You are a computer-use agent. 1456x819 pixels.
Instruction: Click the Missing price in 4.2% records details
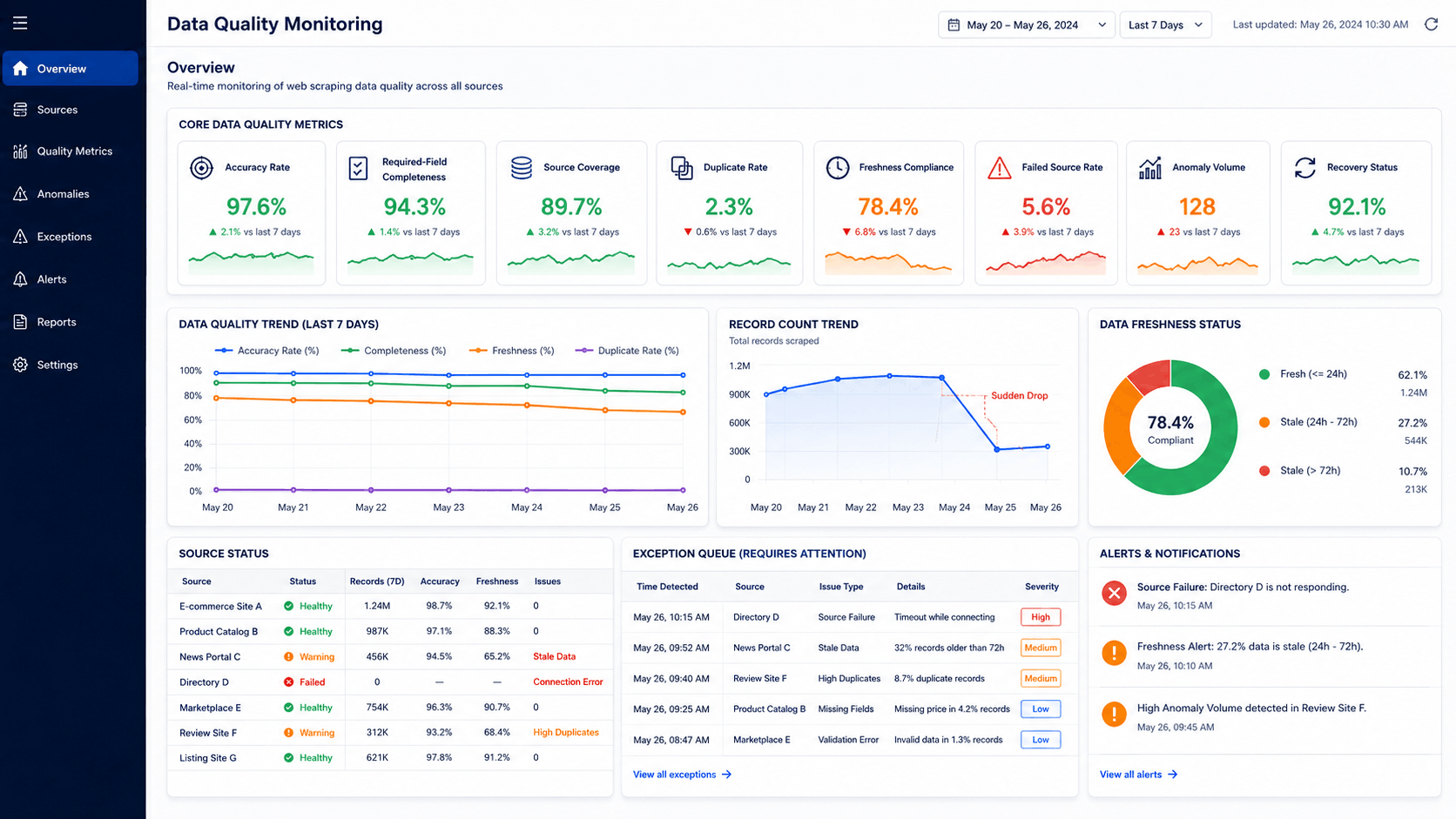952,709
